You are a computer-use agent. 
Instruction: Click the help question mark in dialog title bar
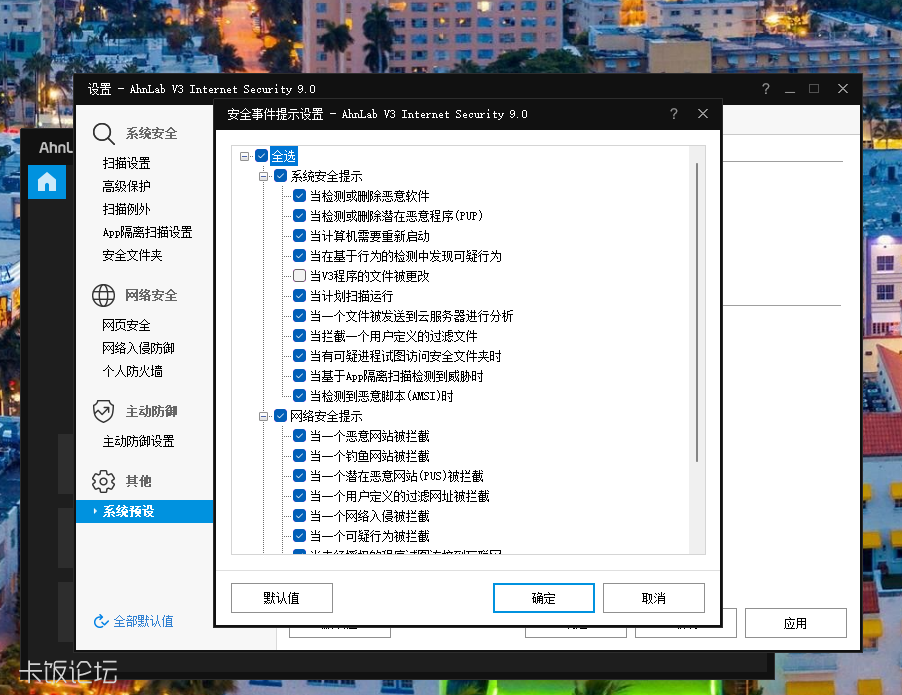coord(673,114)
